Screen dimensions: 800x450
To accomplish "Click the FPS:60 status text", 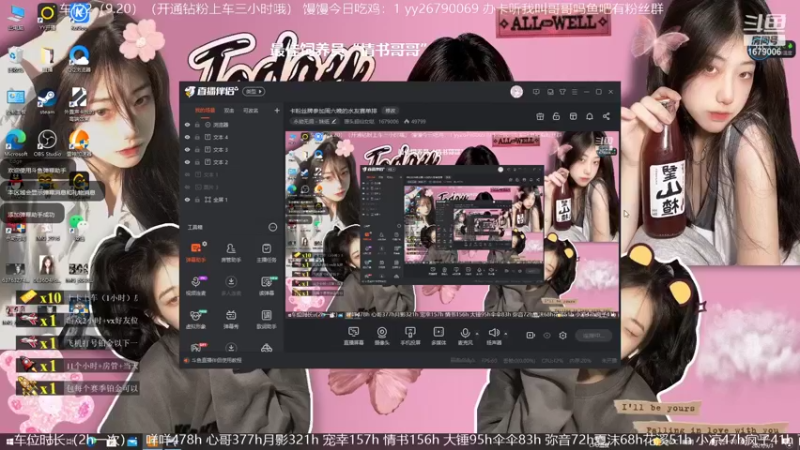I will pos(489,361).
